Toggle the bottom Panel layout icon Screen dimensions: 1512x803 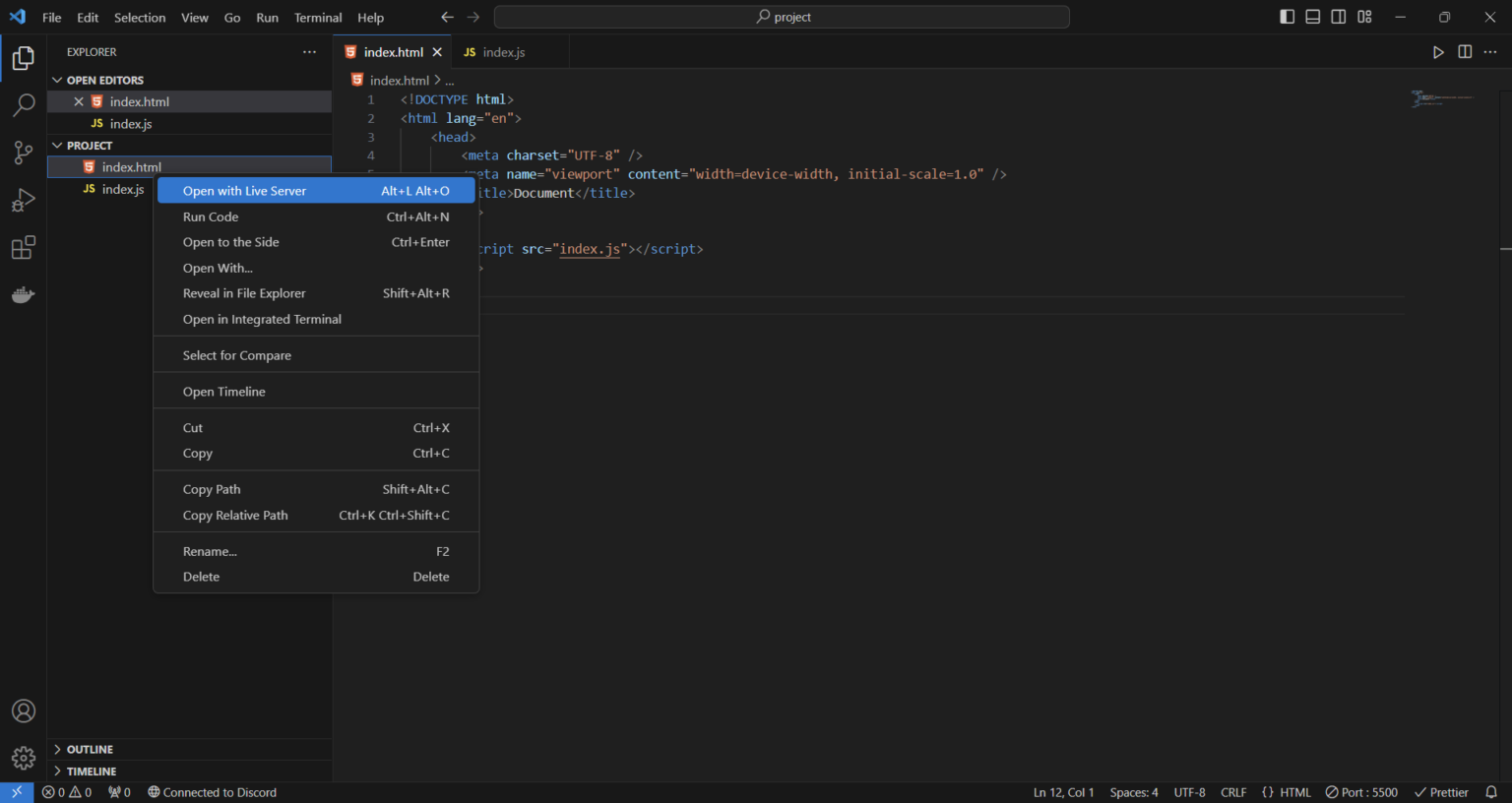pos(1312,17)
